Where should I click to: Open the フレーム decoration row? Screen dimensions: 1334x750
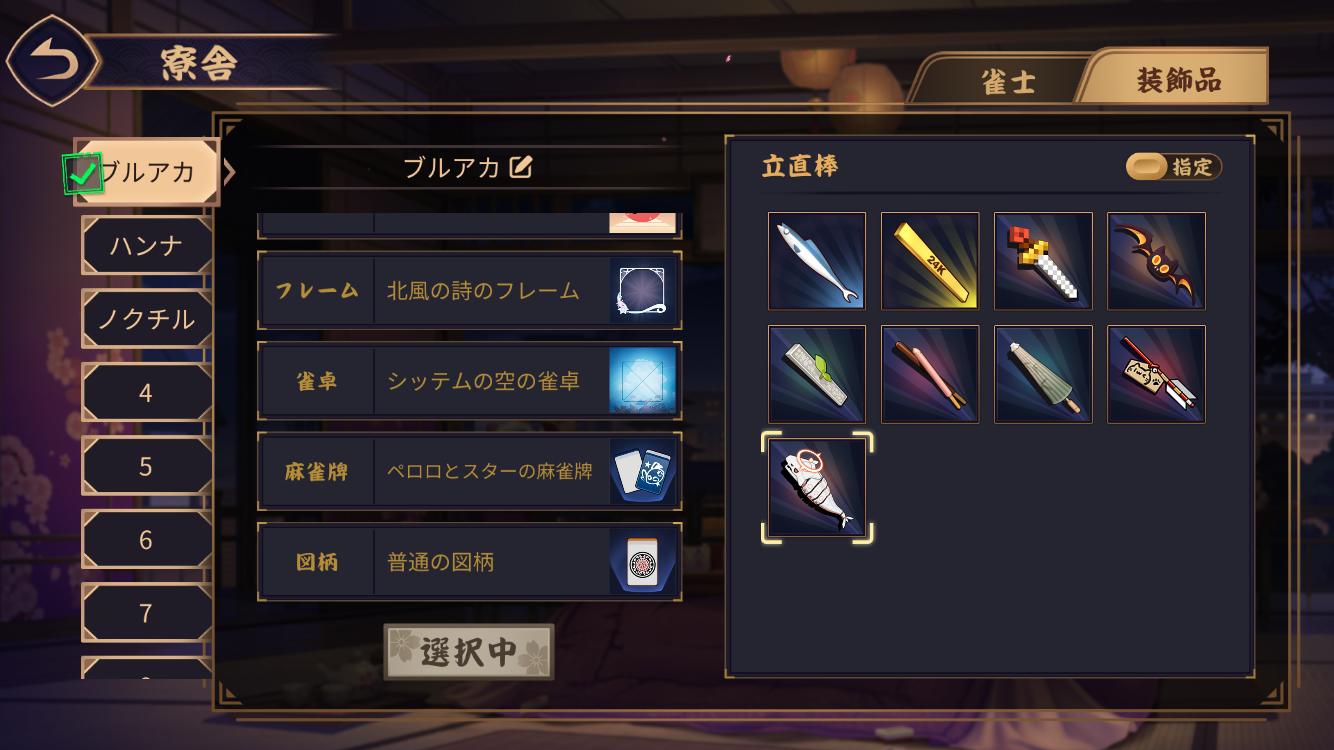[469, 290]
